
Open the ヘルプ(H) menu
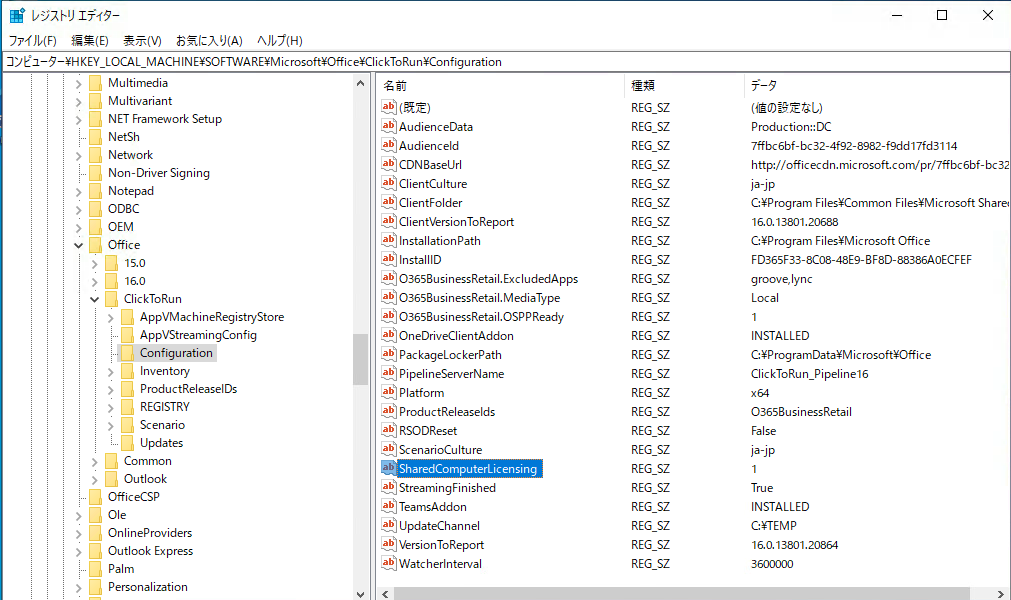click(x=280, y=41)
